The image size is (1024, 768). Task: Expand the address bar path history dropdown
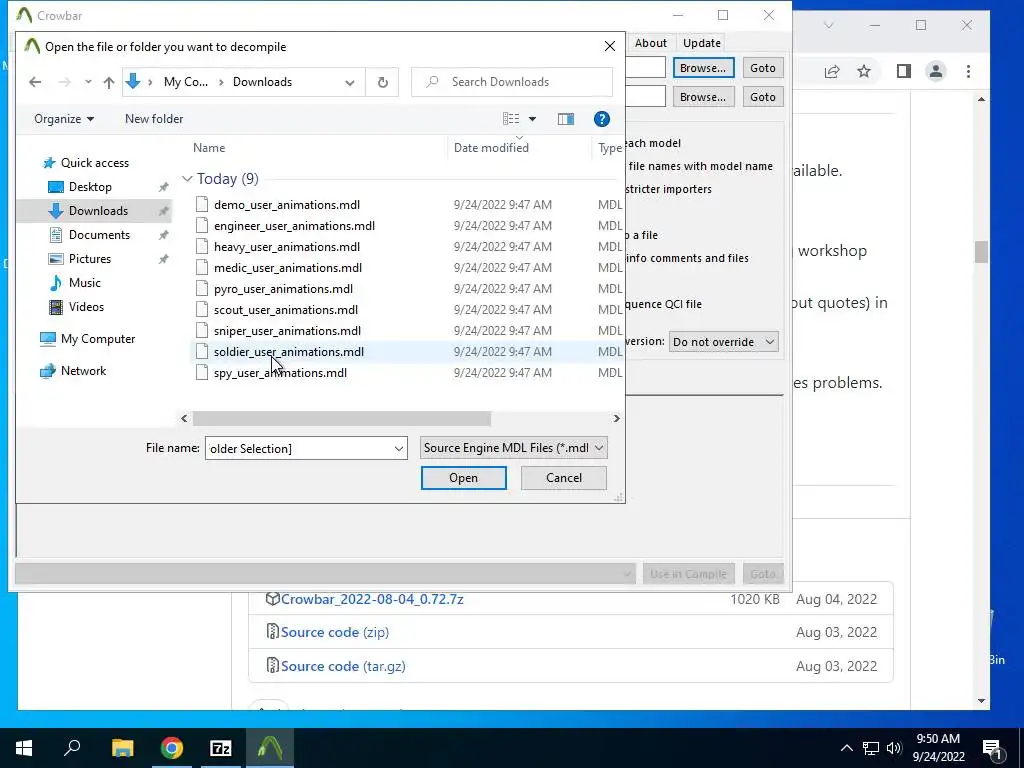pos(350,82)
